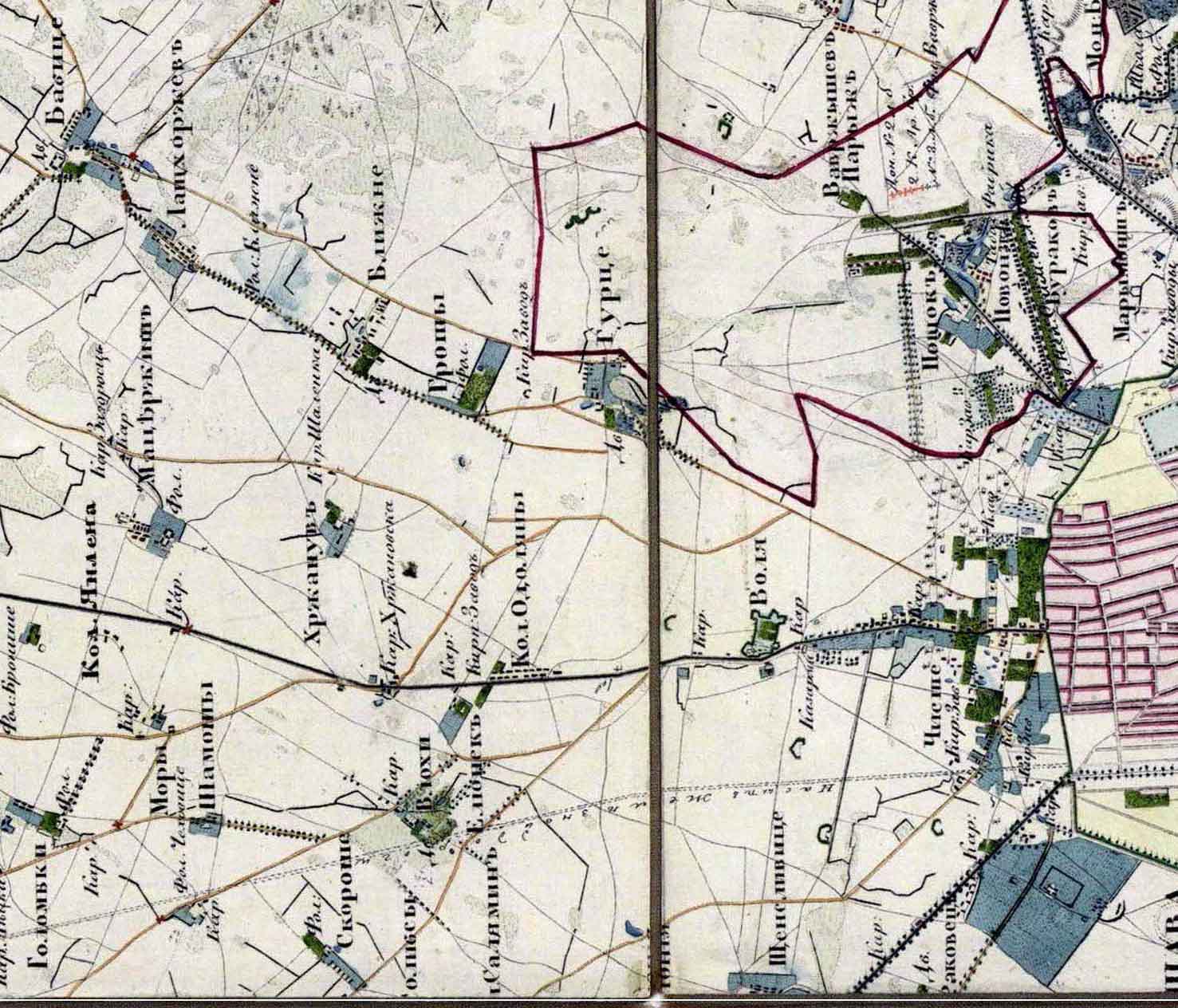Select the Марымонтъ label

pos(1123,270)
